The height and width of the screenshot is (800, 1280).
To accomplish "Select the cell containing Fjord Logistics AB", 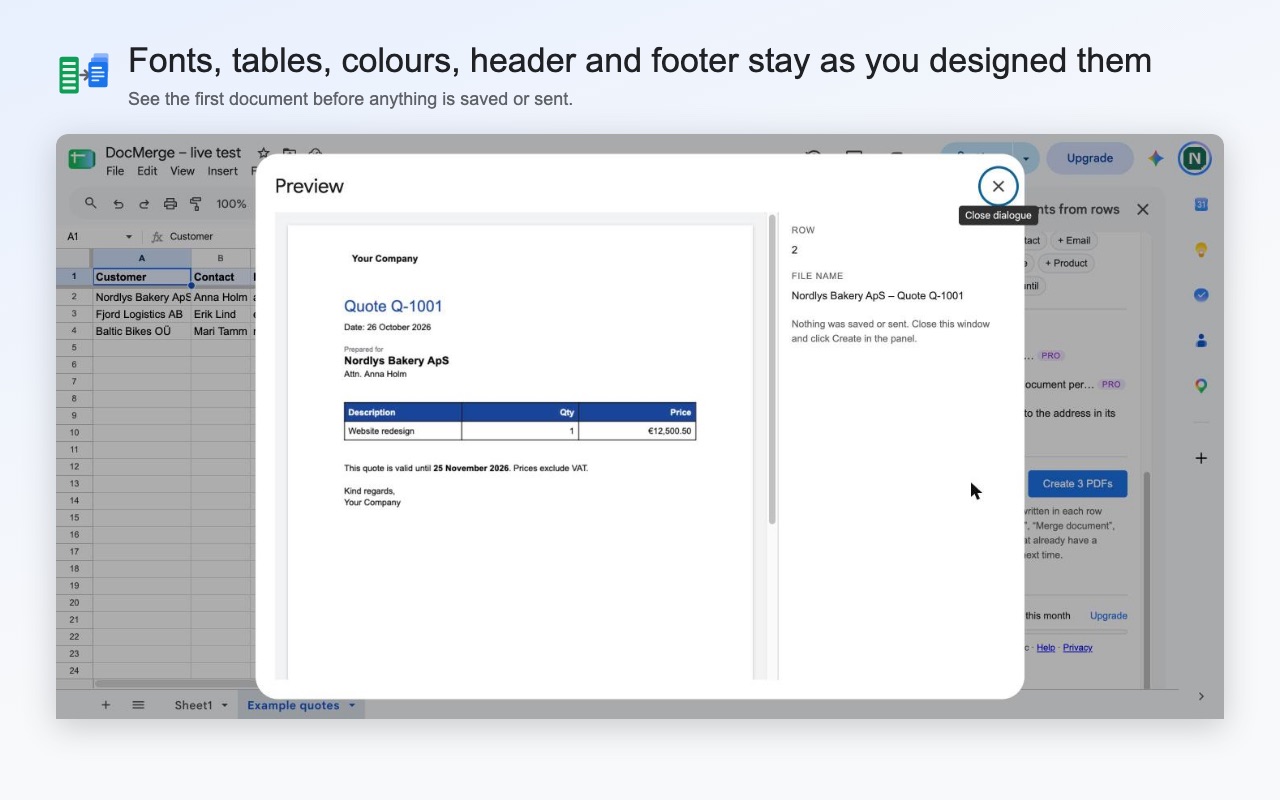I will [x=142, y=314].
